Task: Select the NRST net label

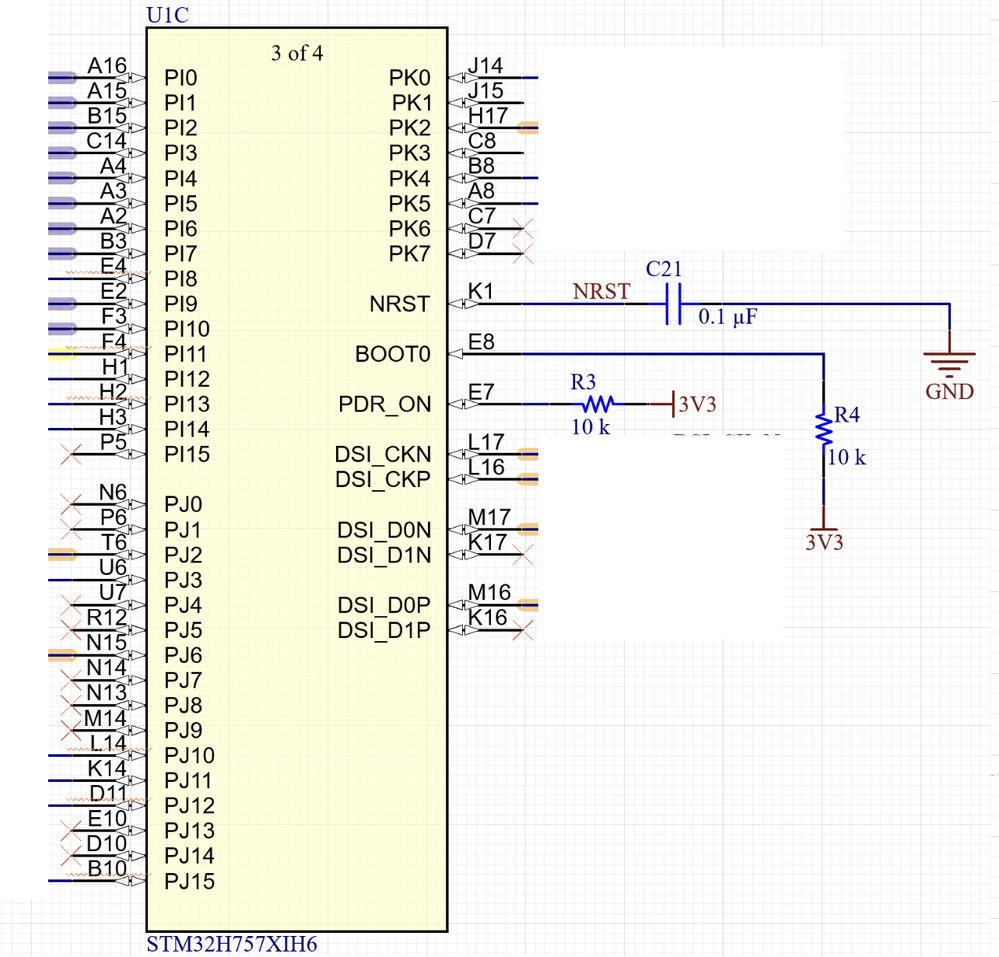Action: (x=601, y=291)
